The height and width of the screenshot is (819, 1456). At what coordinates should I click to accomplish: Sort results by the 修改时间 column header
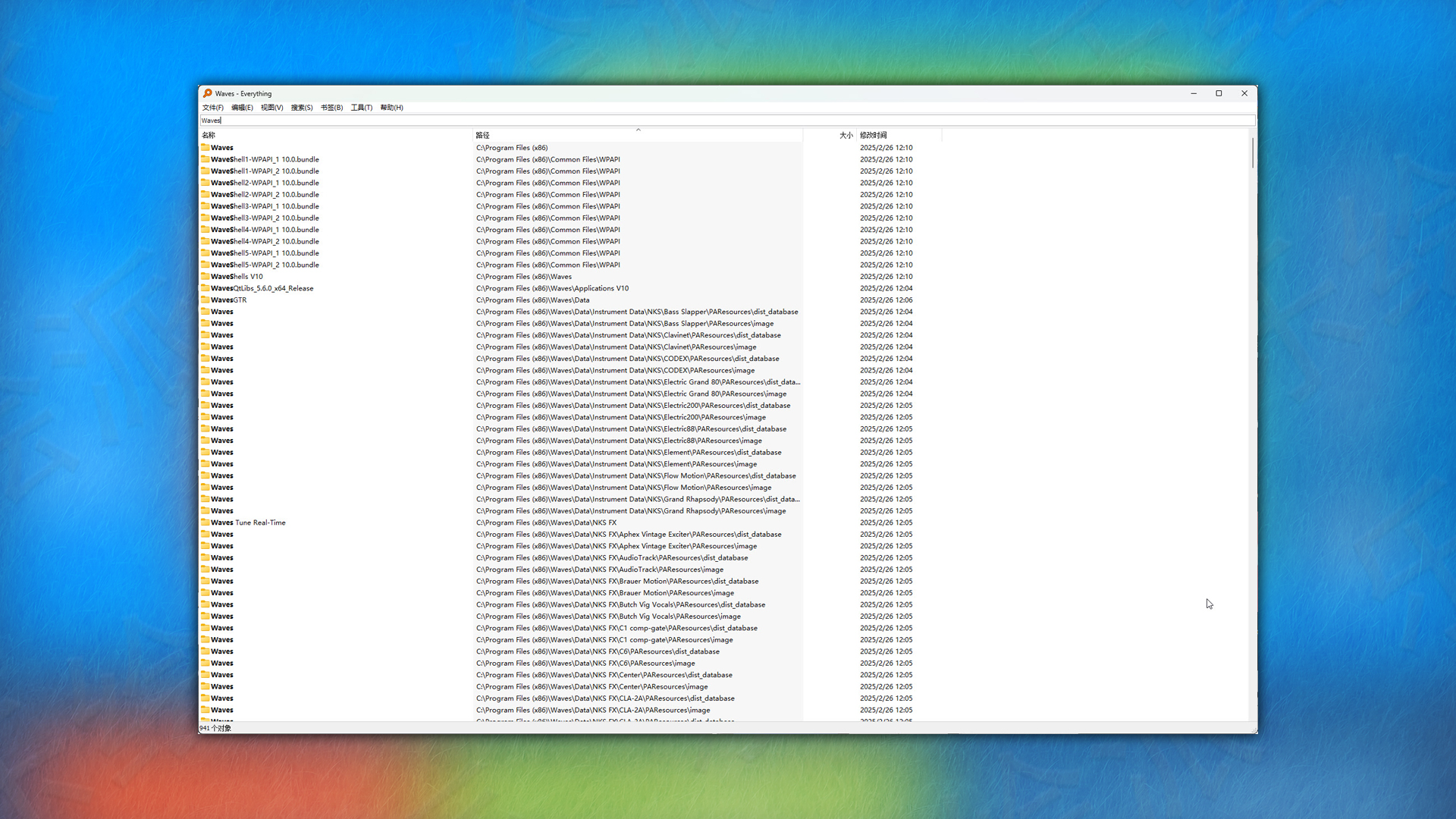pyautogui.click(x=899, y=135)
